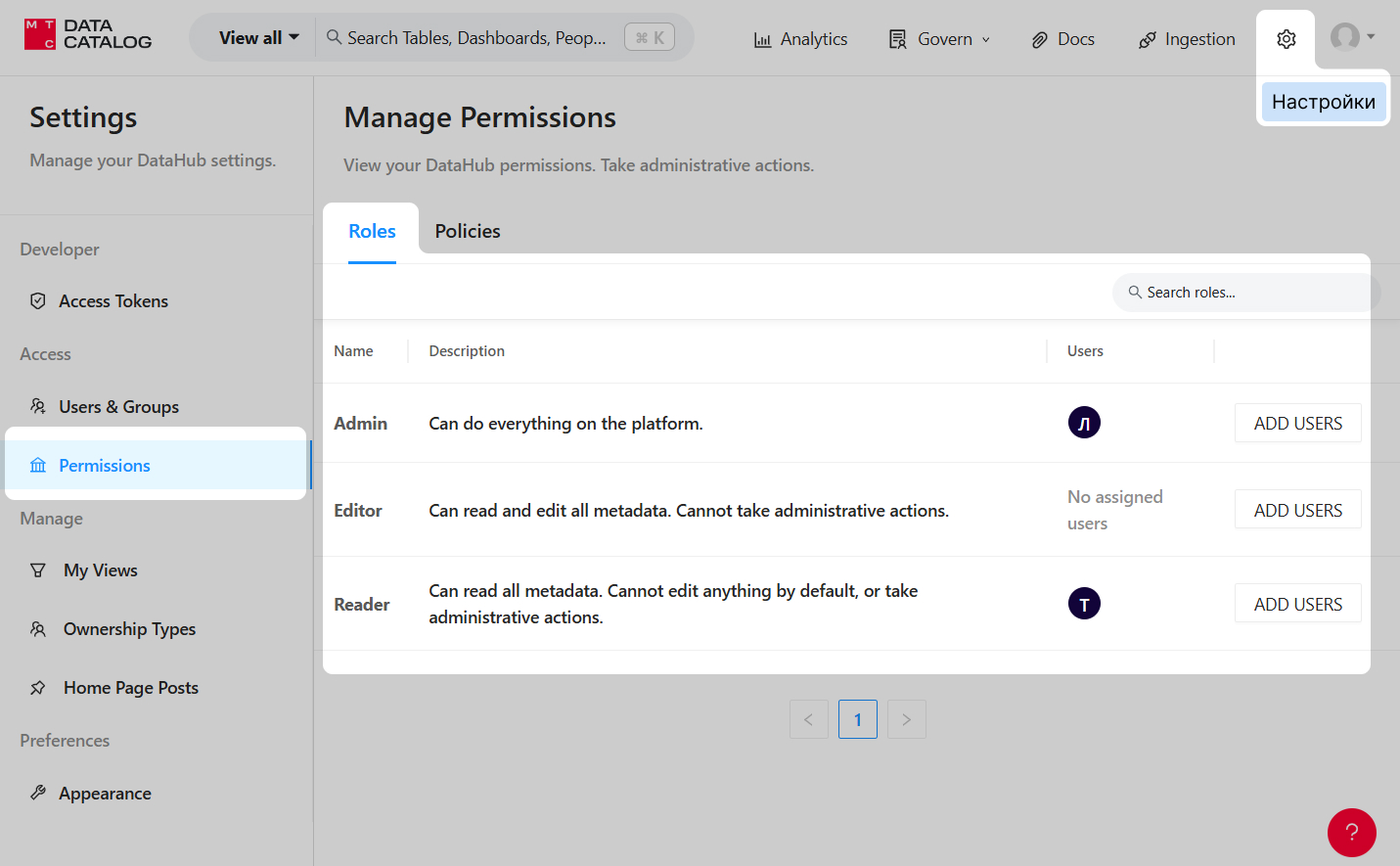The image size is (1400, 866).
Task: Open Analytics from top navigation
Action: pos(800,39)
